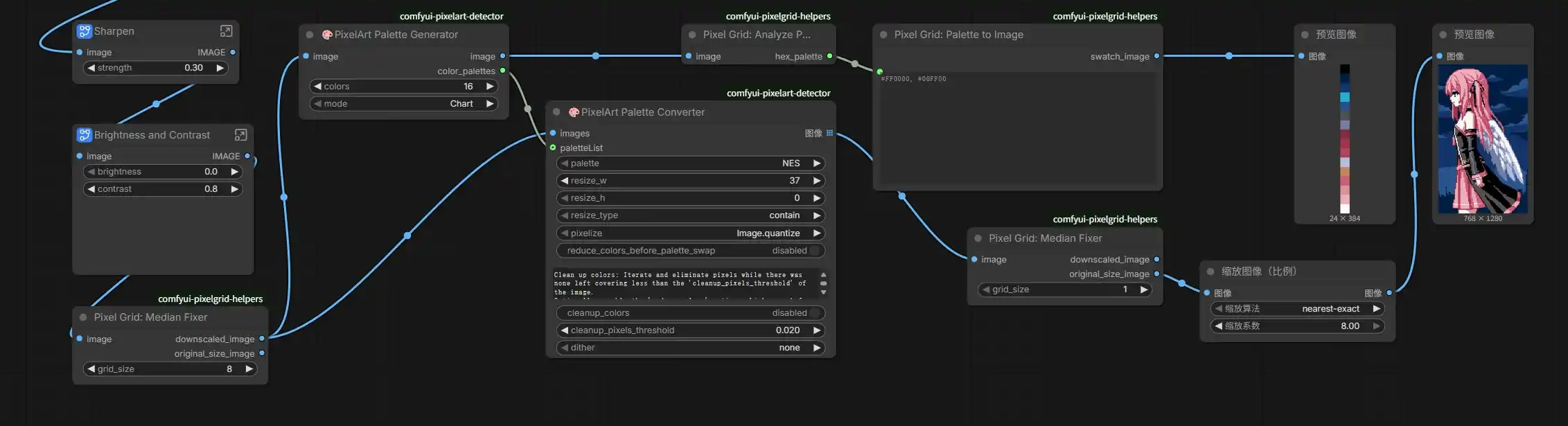Click the palette icon on PixelArt Palette Generator

point(327,35)
